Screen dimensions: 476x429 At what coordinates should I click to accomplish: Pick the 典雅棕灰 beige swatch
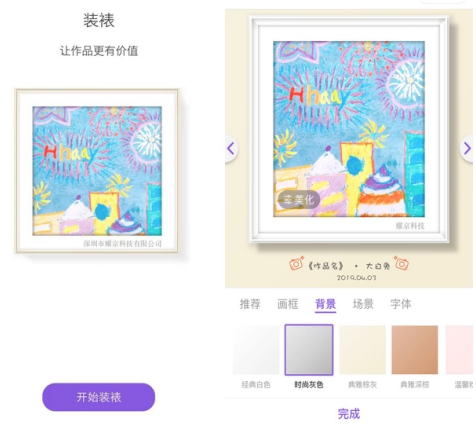pyautogui.click(x=362, y=350)
